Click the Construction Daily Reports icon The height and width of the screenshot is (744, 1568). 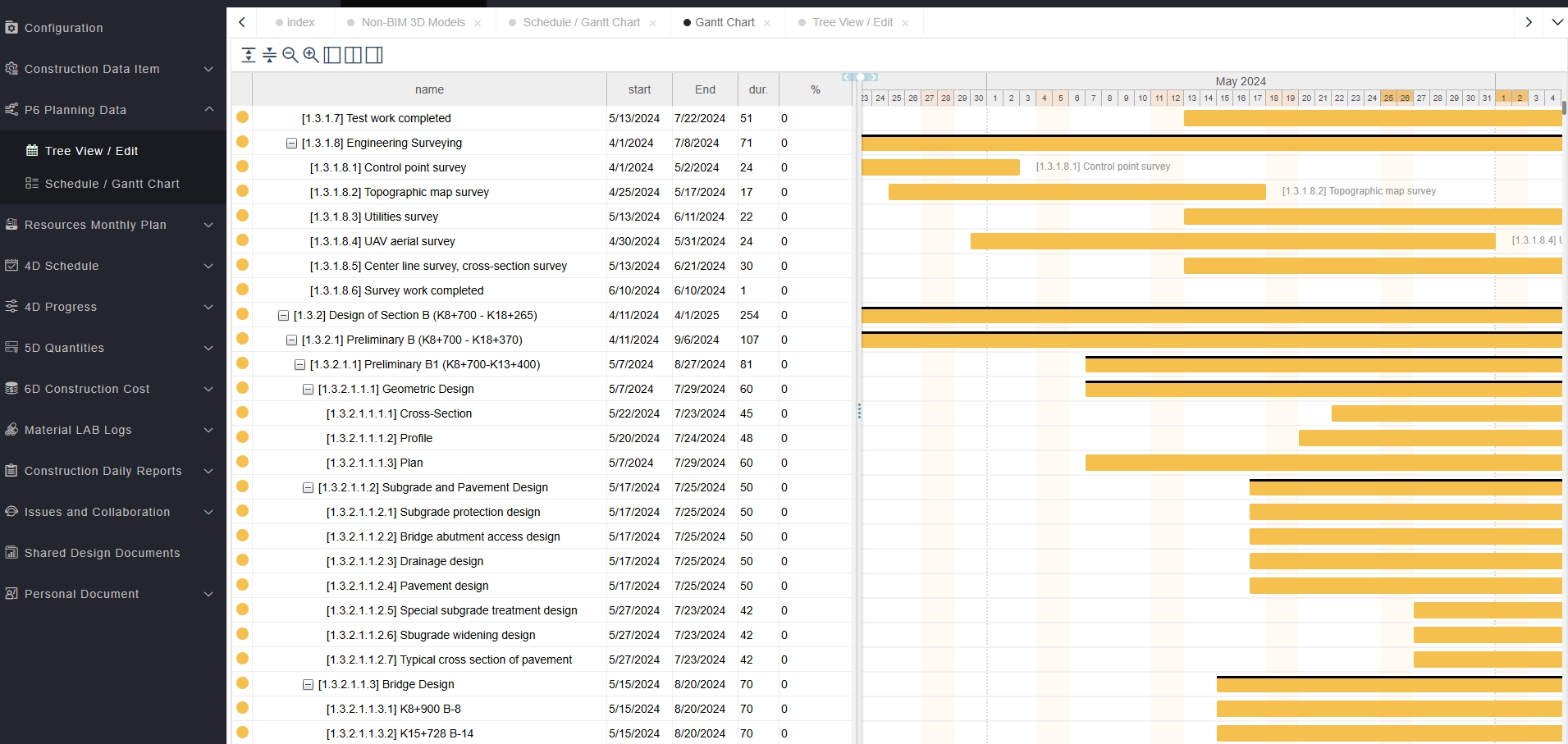[x=11, y=470]
